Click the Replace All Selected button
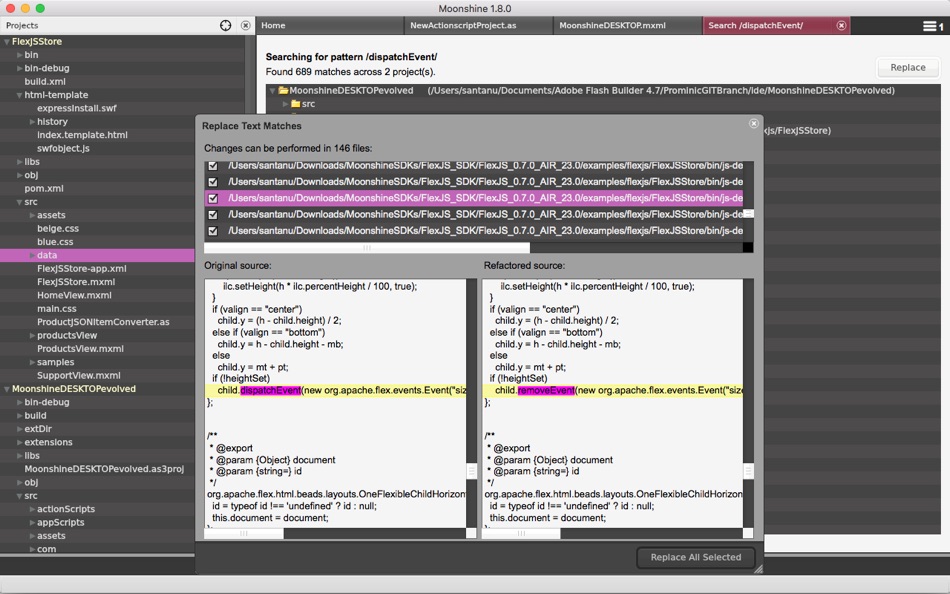The height and width of the screenshot is (594, 950). point(696,557)
